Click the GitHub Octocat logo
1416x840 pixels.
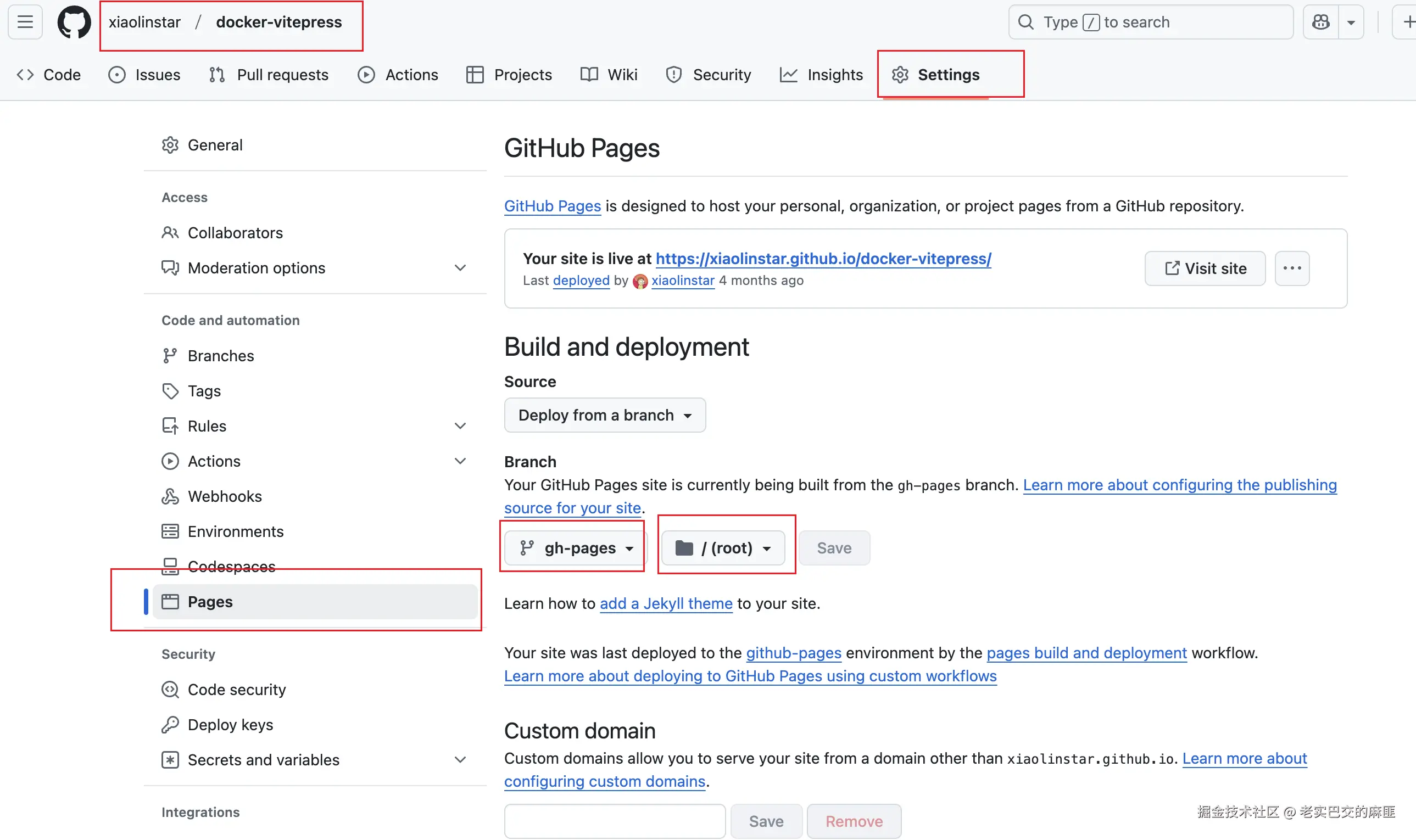(x=74, y=23)
